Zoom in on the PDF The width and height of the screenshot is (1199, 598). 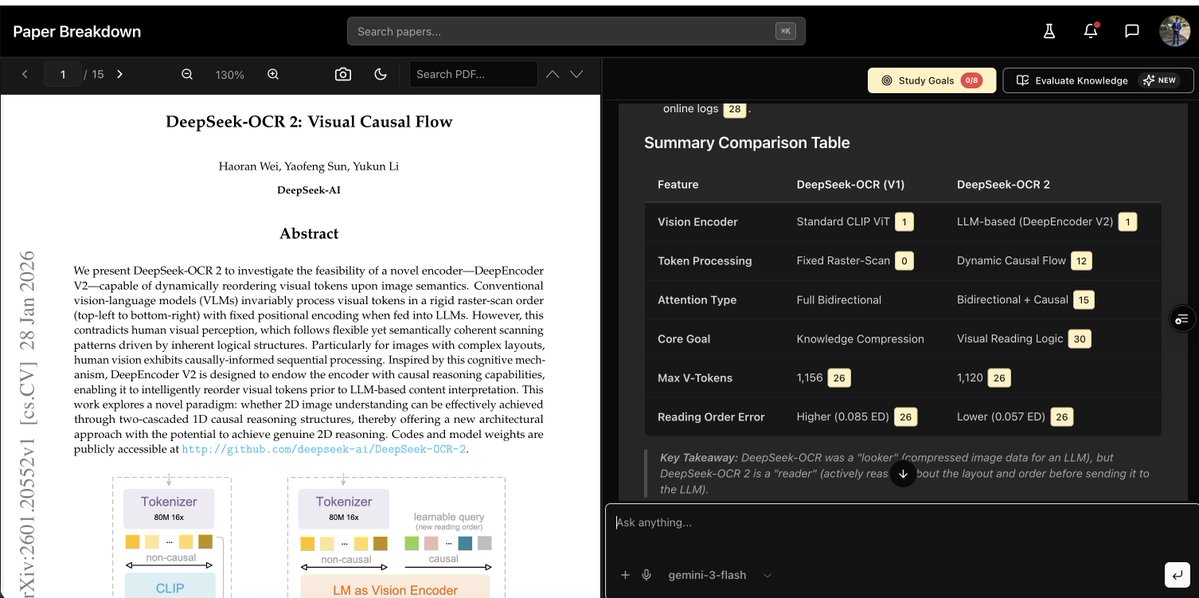pos(273,74)
